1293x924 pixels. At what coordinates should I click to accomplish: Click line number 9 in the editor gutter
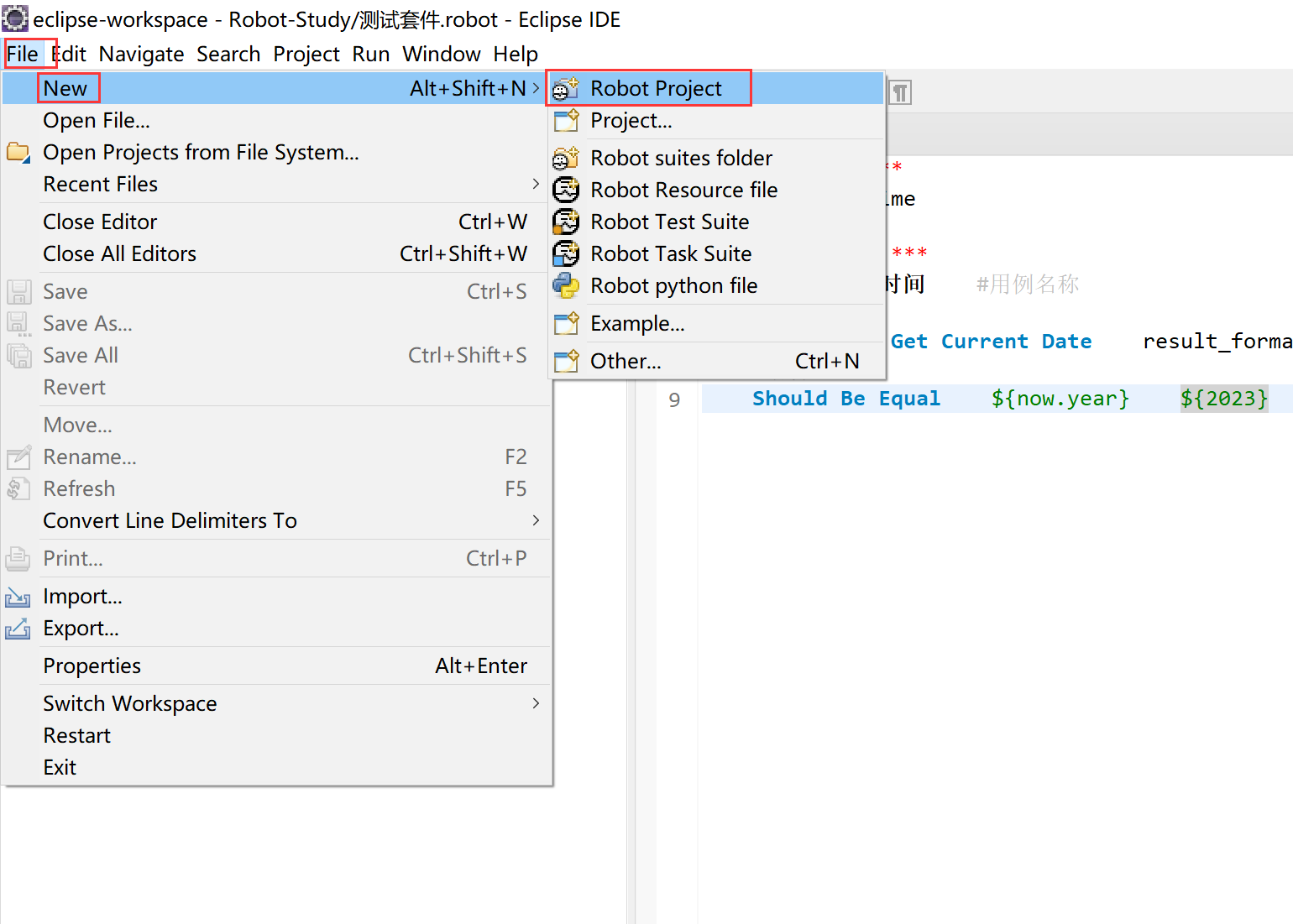[674, 399]
